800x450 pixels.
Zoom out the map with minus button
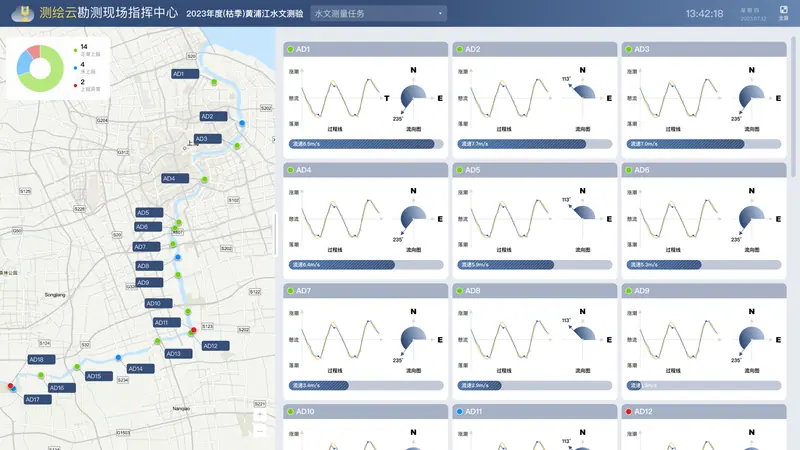coord(260,431)
